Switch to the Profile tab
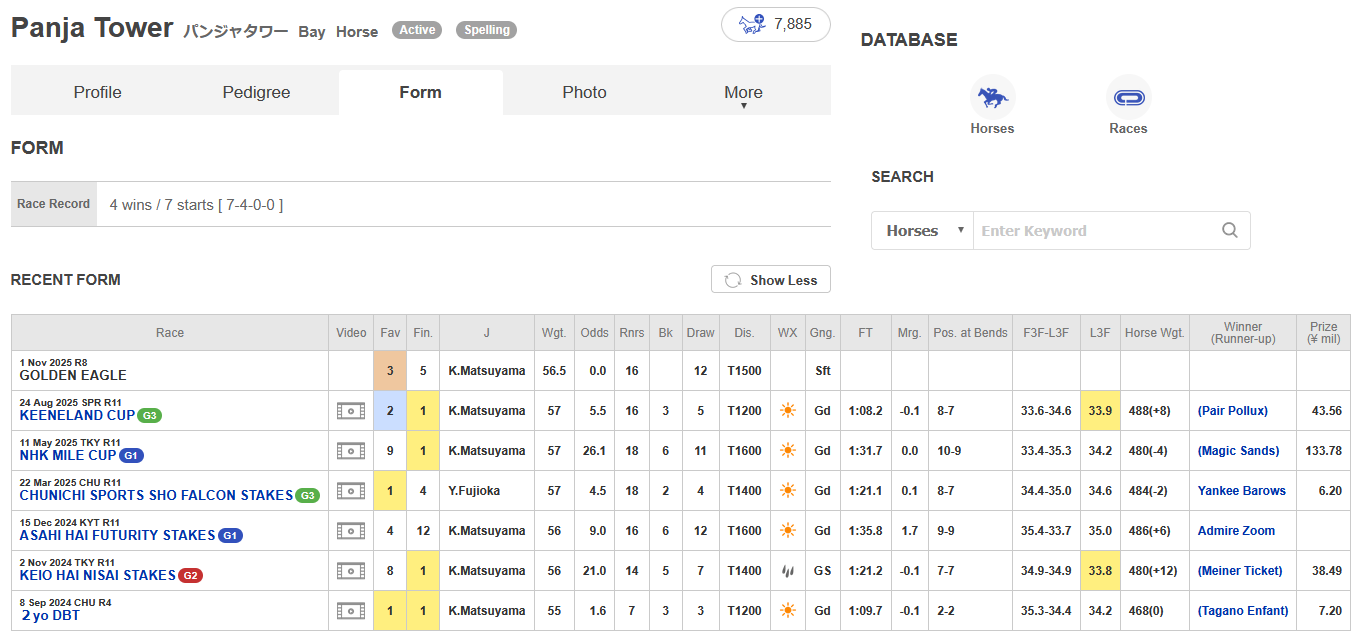The width and height of the screenshot is (1366, 641). pyautogui.click(x=97, y=92)
